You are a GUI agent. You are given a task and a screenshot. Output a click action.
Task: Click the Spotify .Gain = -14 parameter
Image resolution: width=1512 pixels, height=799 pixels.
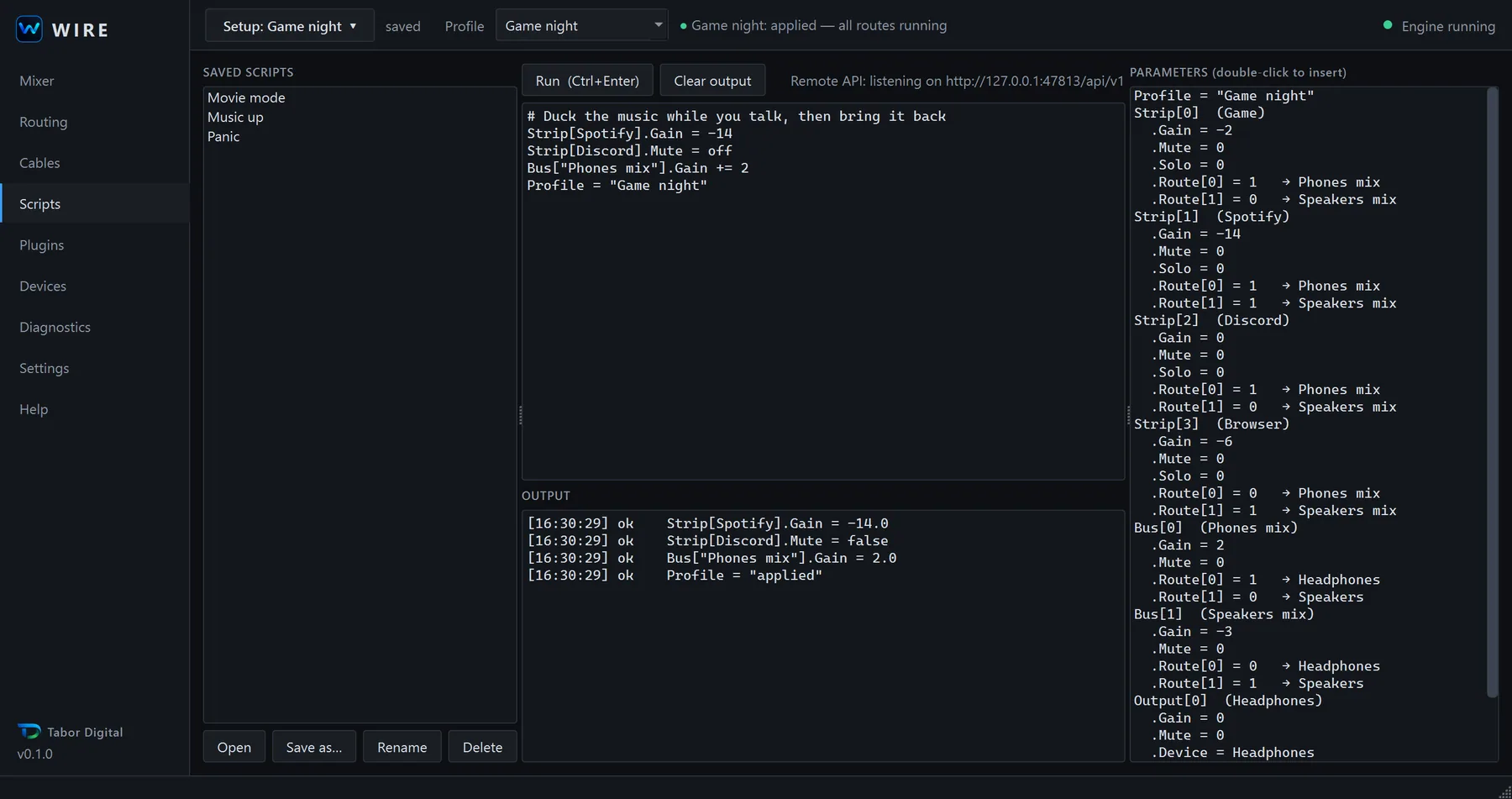click(1309, 234)
